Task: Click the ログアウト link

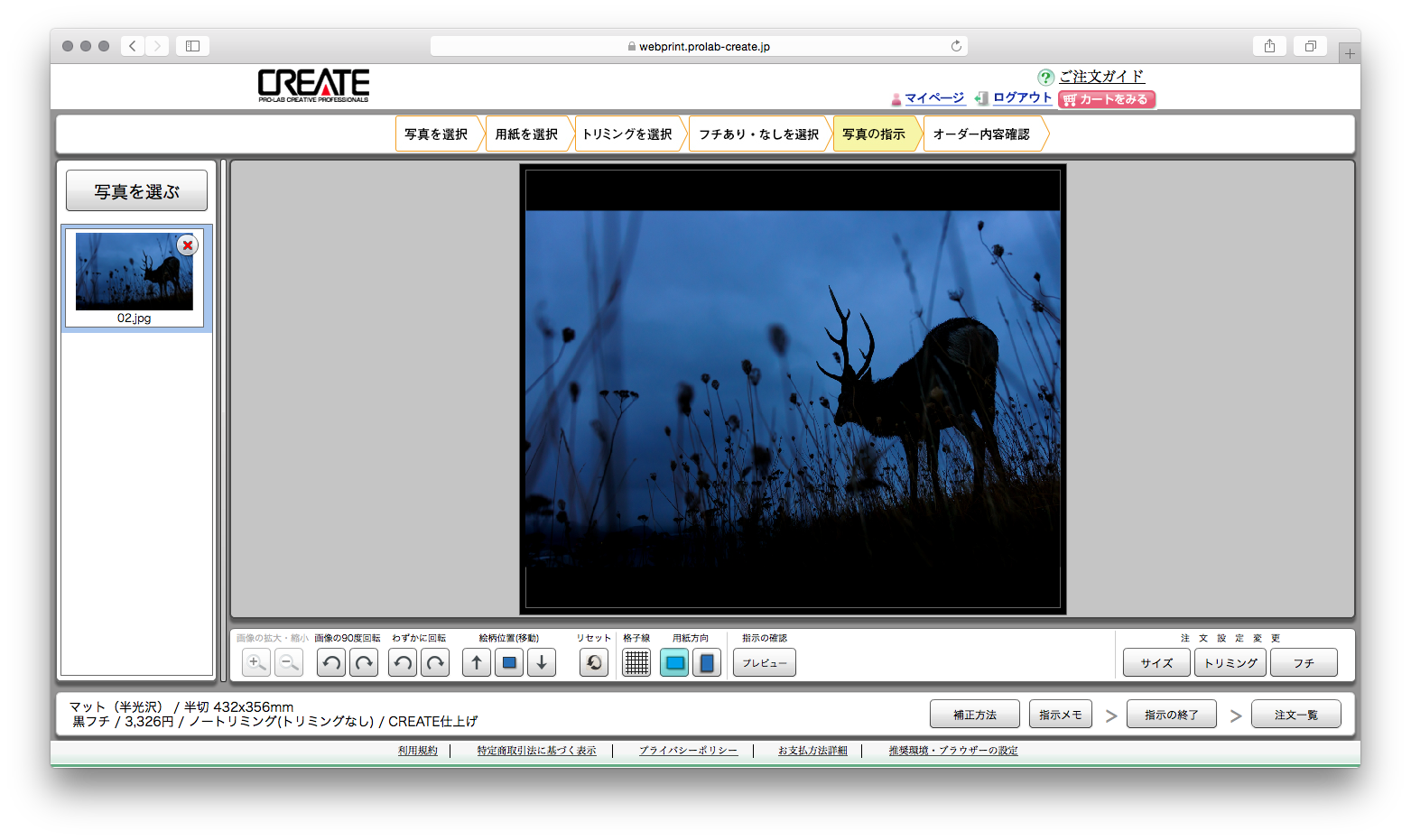Action: pos(1023,97)
